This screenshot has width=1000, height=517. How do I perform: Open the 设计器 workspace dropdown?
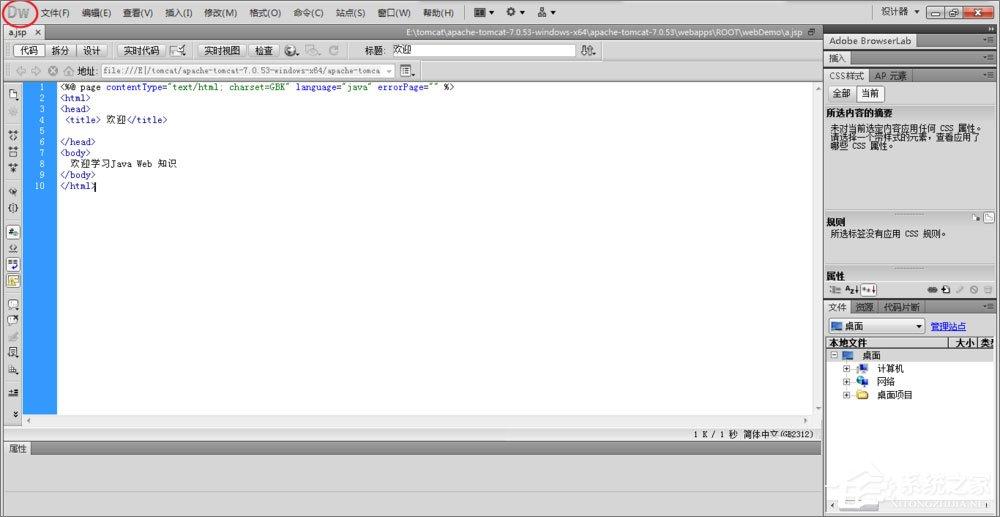point(901,11)
